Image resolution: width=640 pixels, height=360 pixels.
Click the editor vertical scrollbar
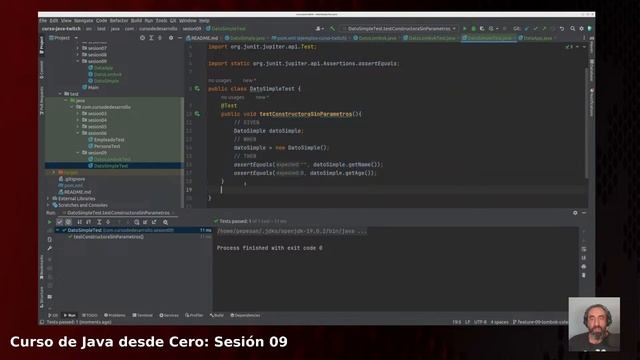tap(587, 122)
